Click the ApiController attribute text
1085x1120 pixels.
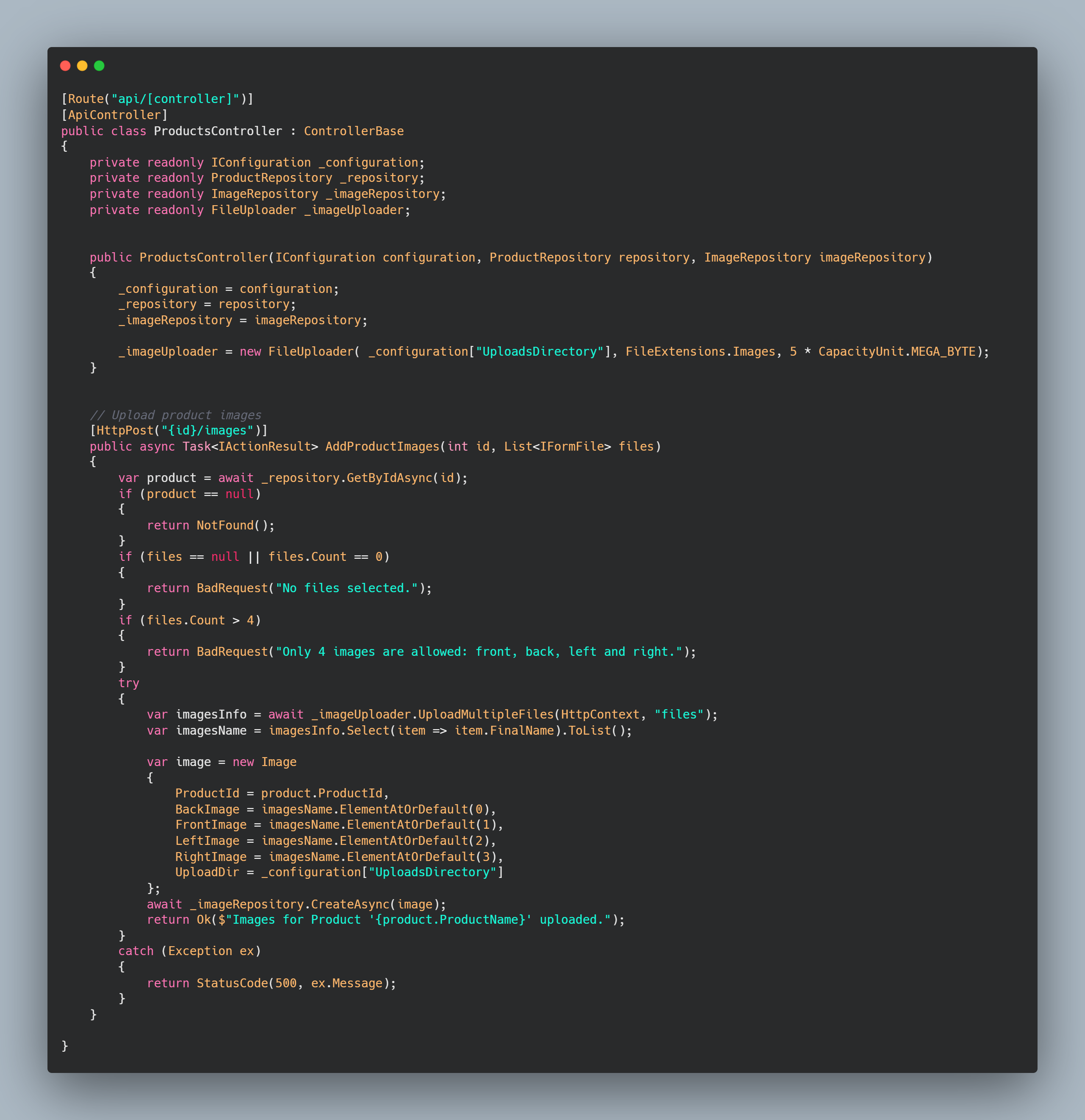[114, 115]
